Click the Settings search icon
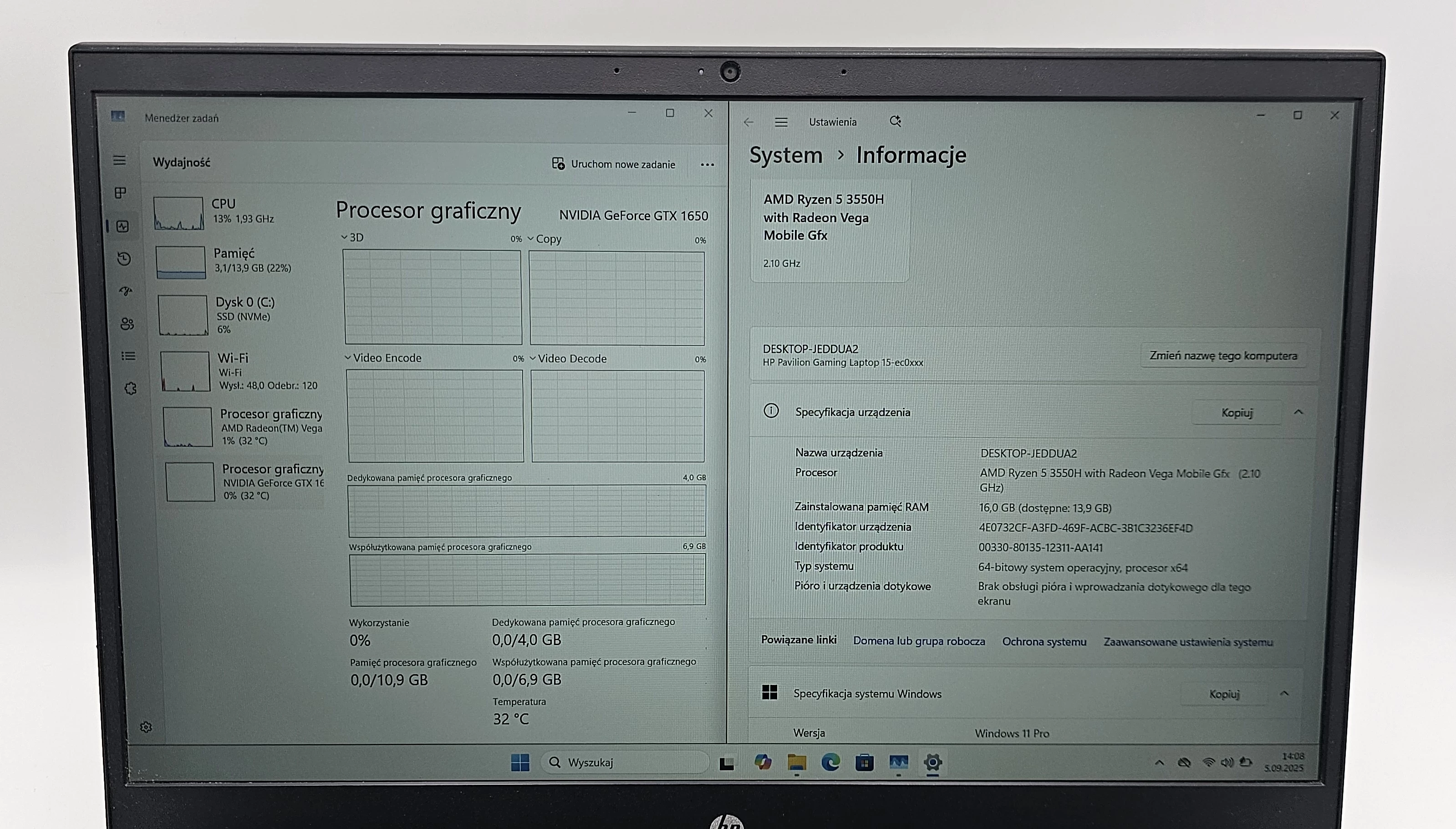 pos(895,121)
